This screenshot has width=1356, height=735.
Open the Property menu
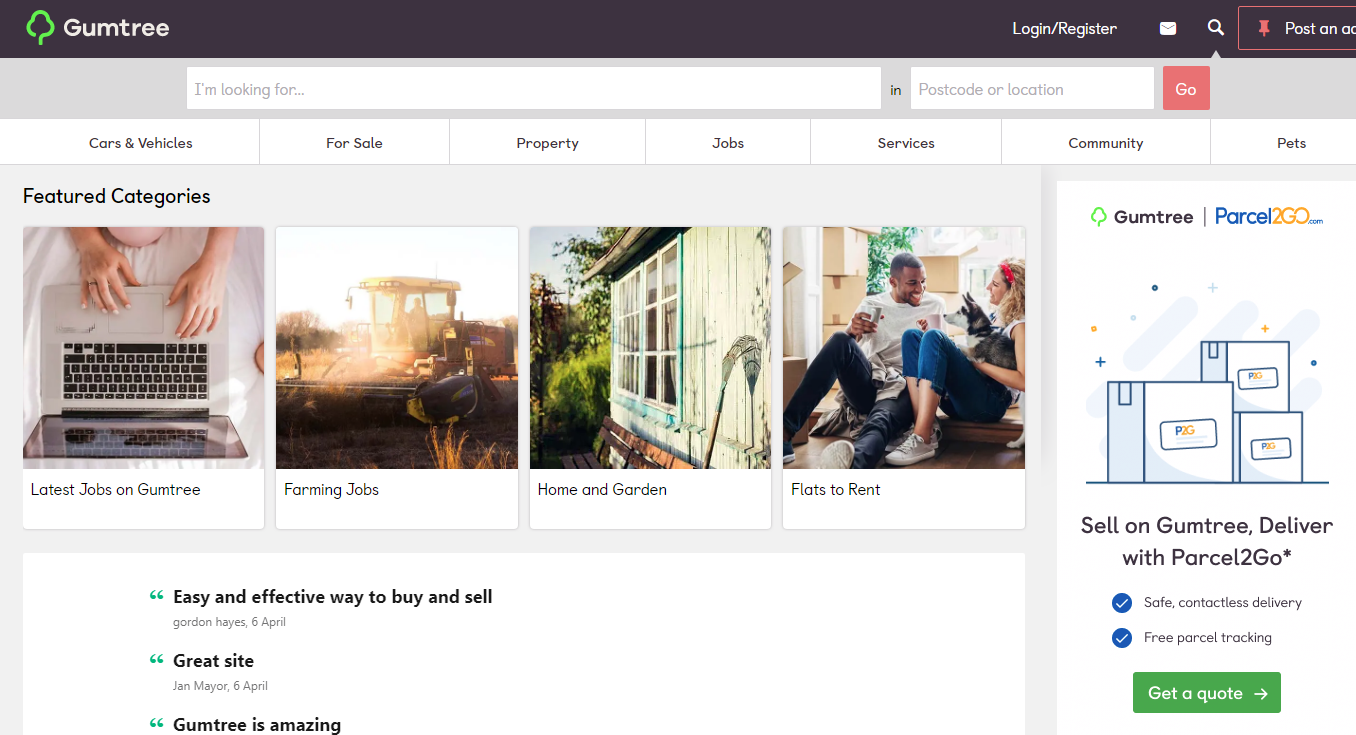click(547, 143)
